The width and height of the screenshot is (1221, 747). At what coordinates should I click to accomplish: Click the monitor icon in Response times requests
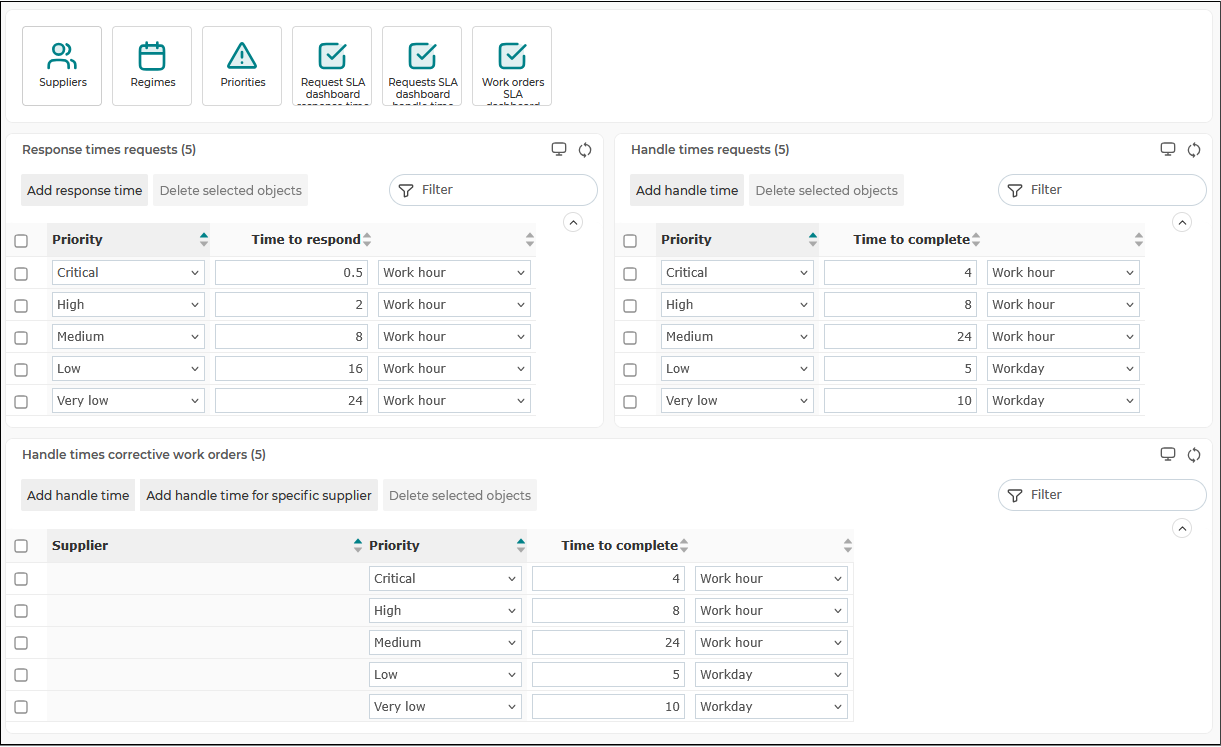click(559, 150)
